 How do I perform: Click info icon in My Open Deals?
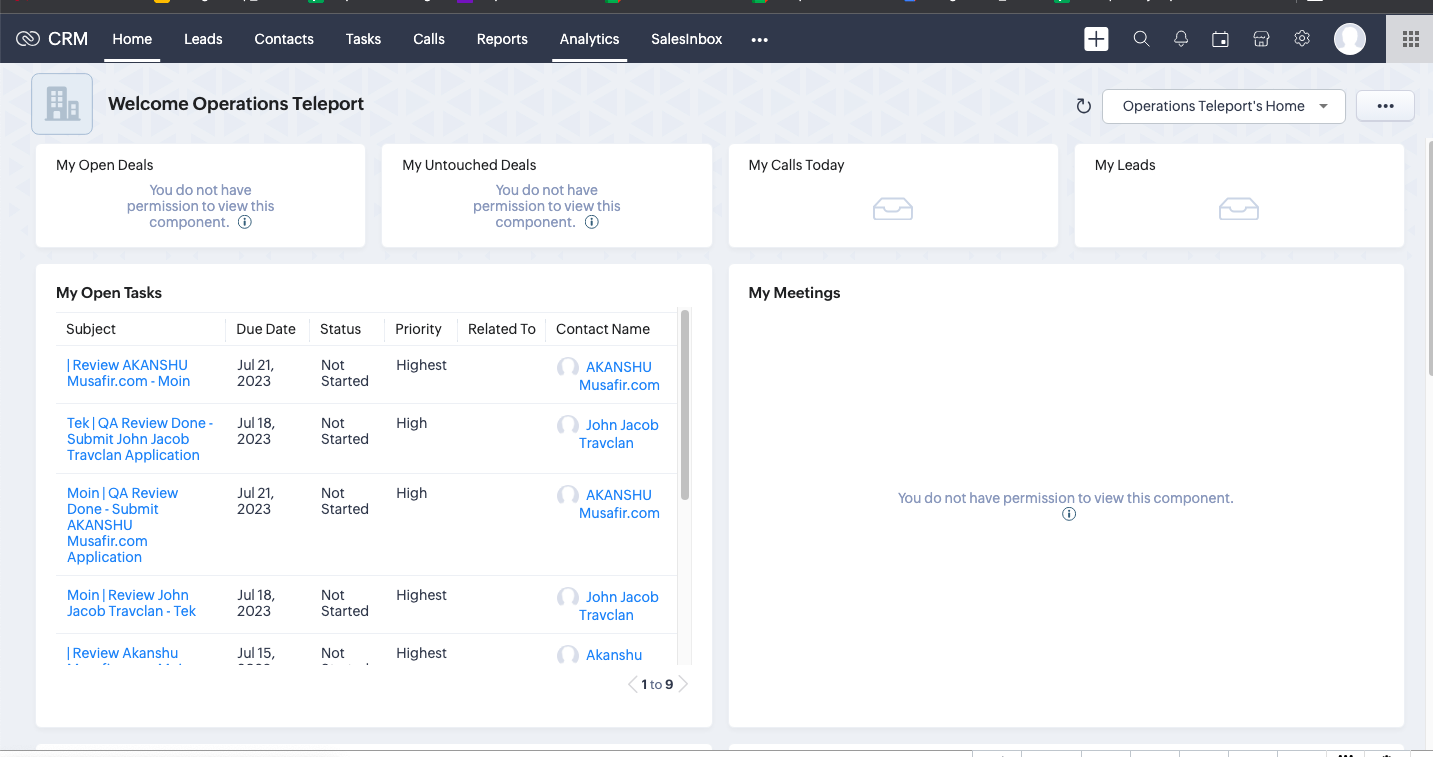[244, 222]
